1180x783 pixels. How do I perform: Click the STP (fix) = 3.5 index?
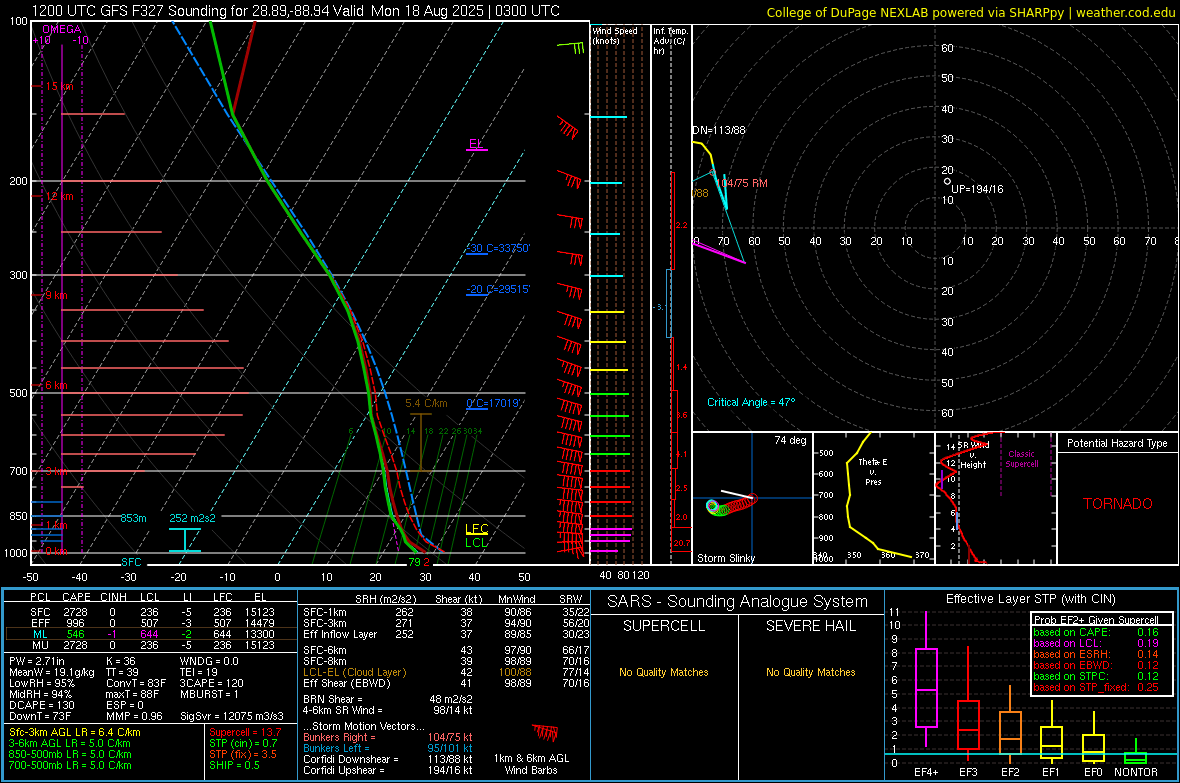(243, 754)
